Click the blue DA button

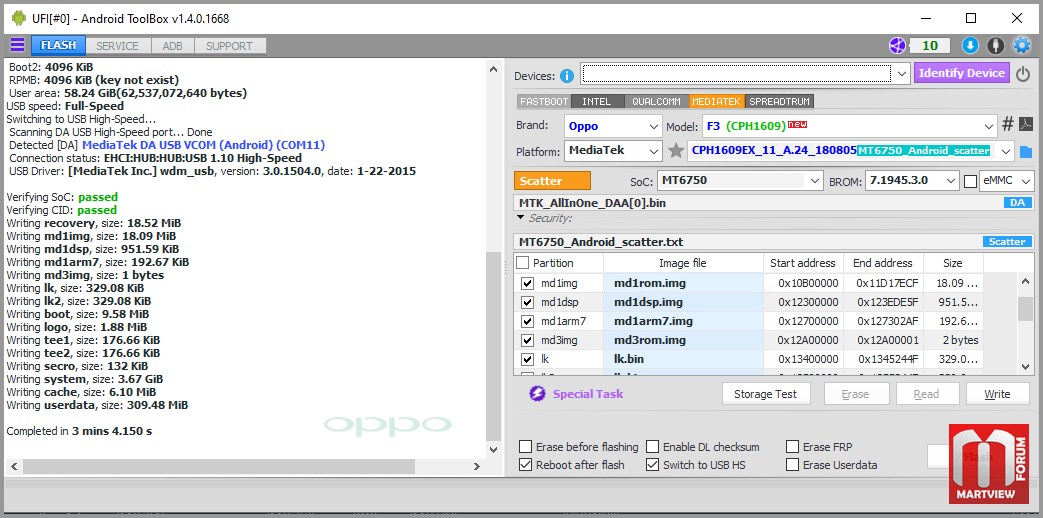[x=1017, y=203]
